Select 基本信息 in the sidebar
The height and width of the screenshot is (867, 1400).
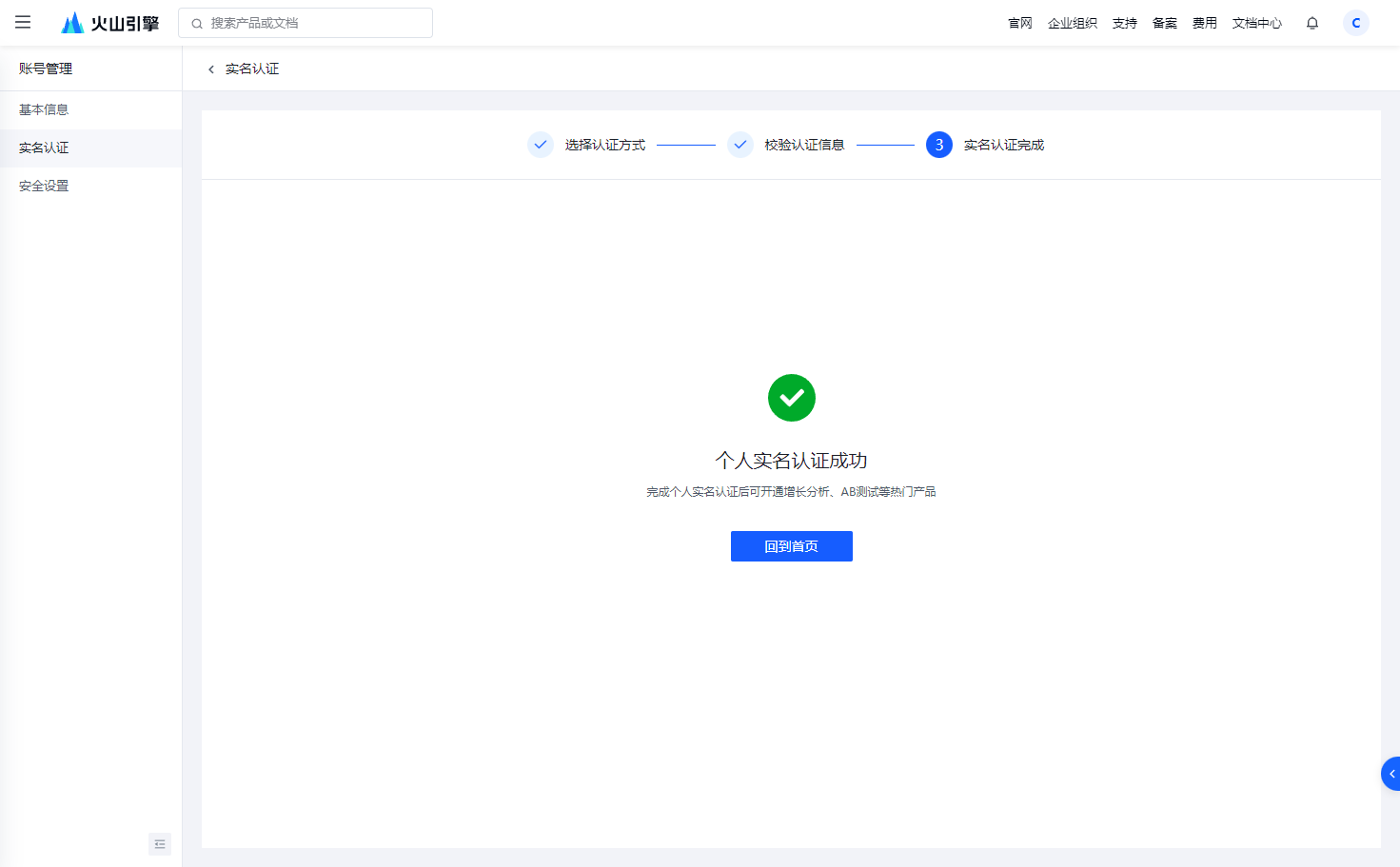[x=90, y=109]
